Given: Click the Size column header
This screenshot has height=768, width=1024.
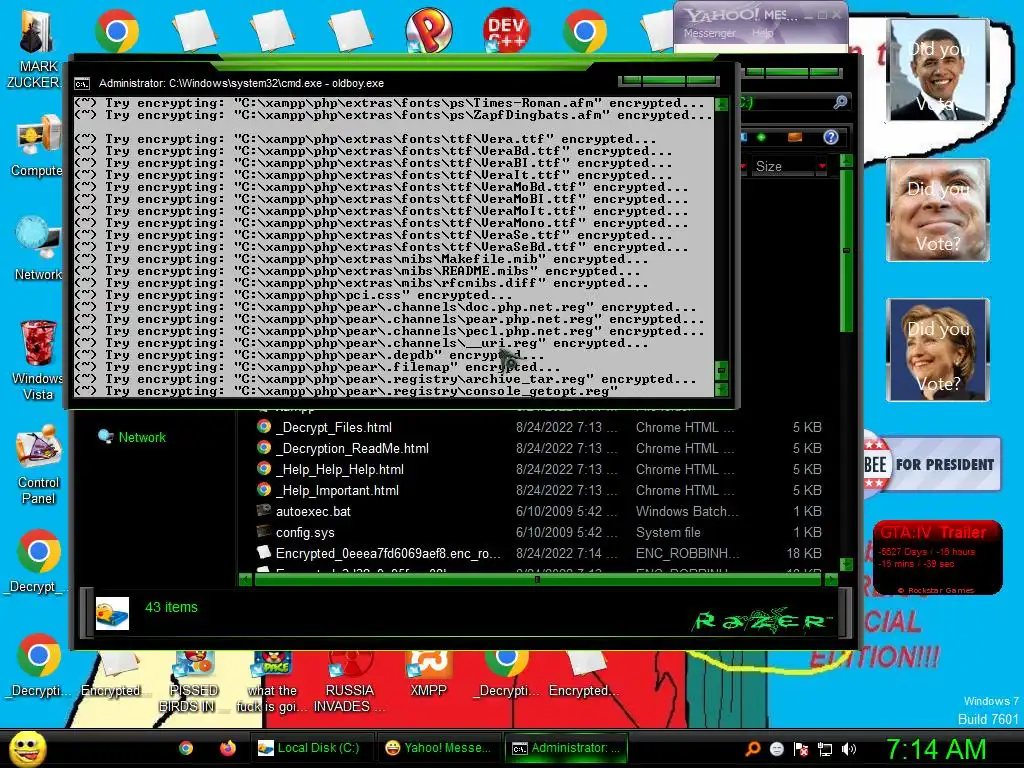Looking at the screenshot, I should point(782,167).
